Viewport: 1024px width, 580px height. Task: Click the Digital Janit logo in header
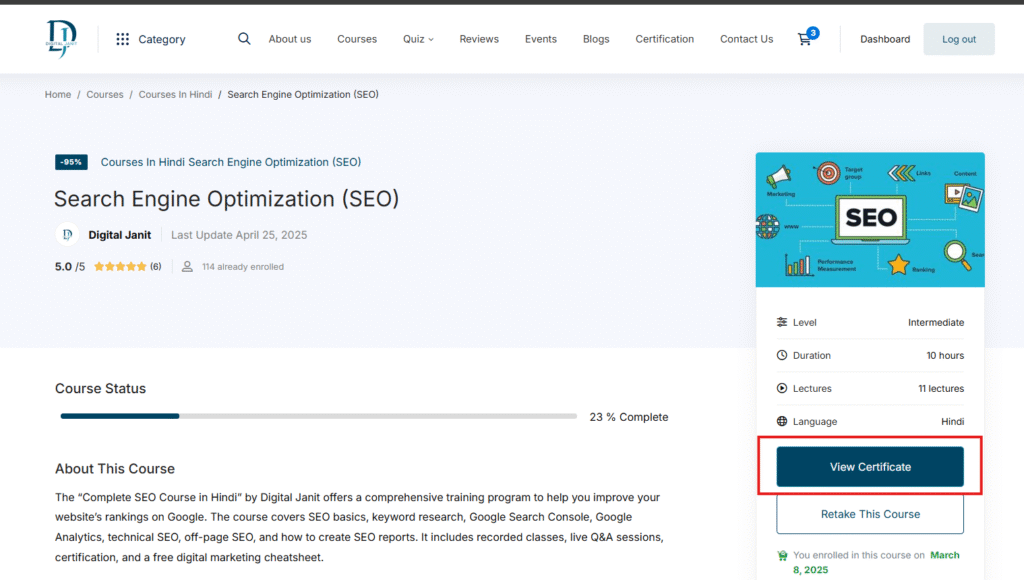coord(61,39)
